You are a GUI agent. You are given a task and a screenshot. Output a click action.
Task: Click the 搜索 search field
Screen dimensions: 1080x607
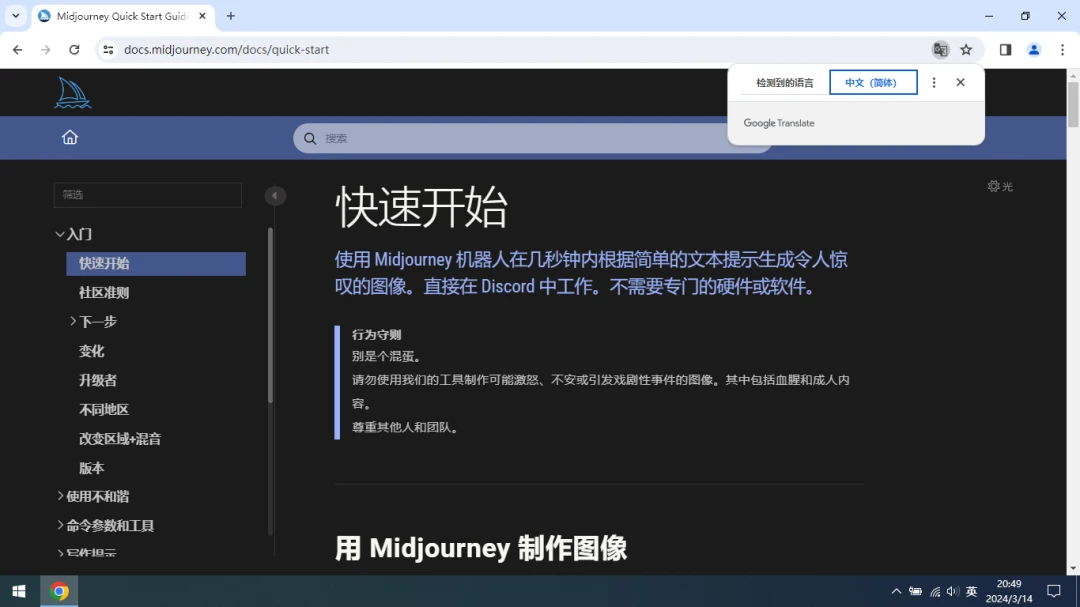pos(532,138)
